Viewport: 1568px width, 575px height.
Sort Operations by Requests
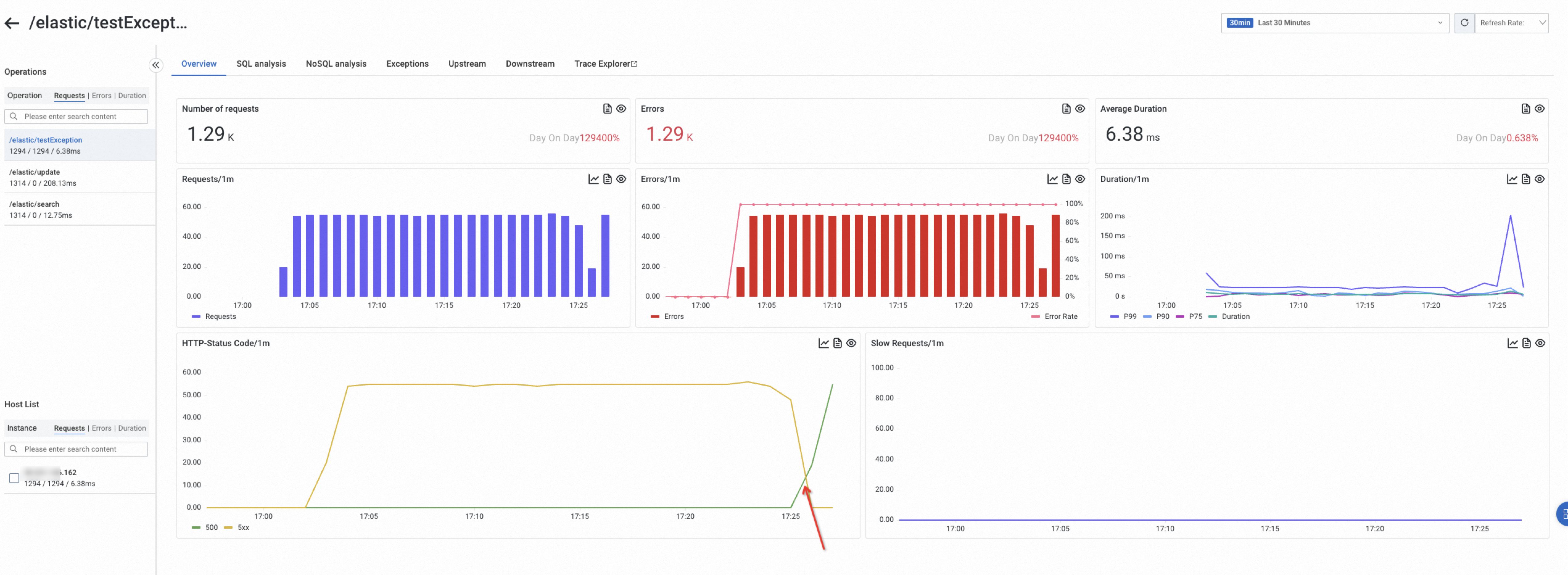(69, 96)
